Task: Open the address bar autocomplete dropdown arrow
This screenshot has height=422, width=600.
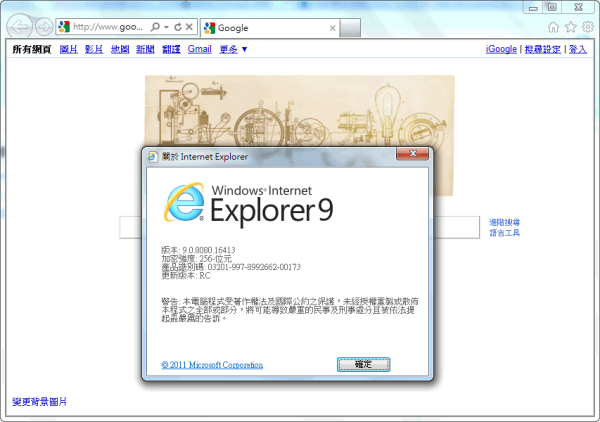Action: [x=166, y=27]
